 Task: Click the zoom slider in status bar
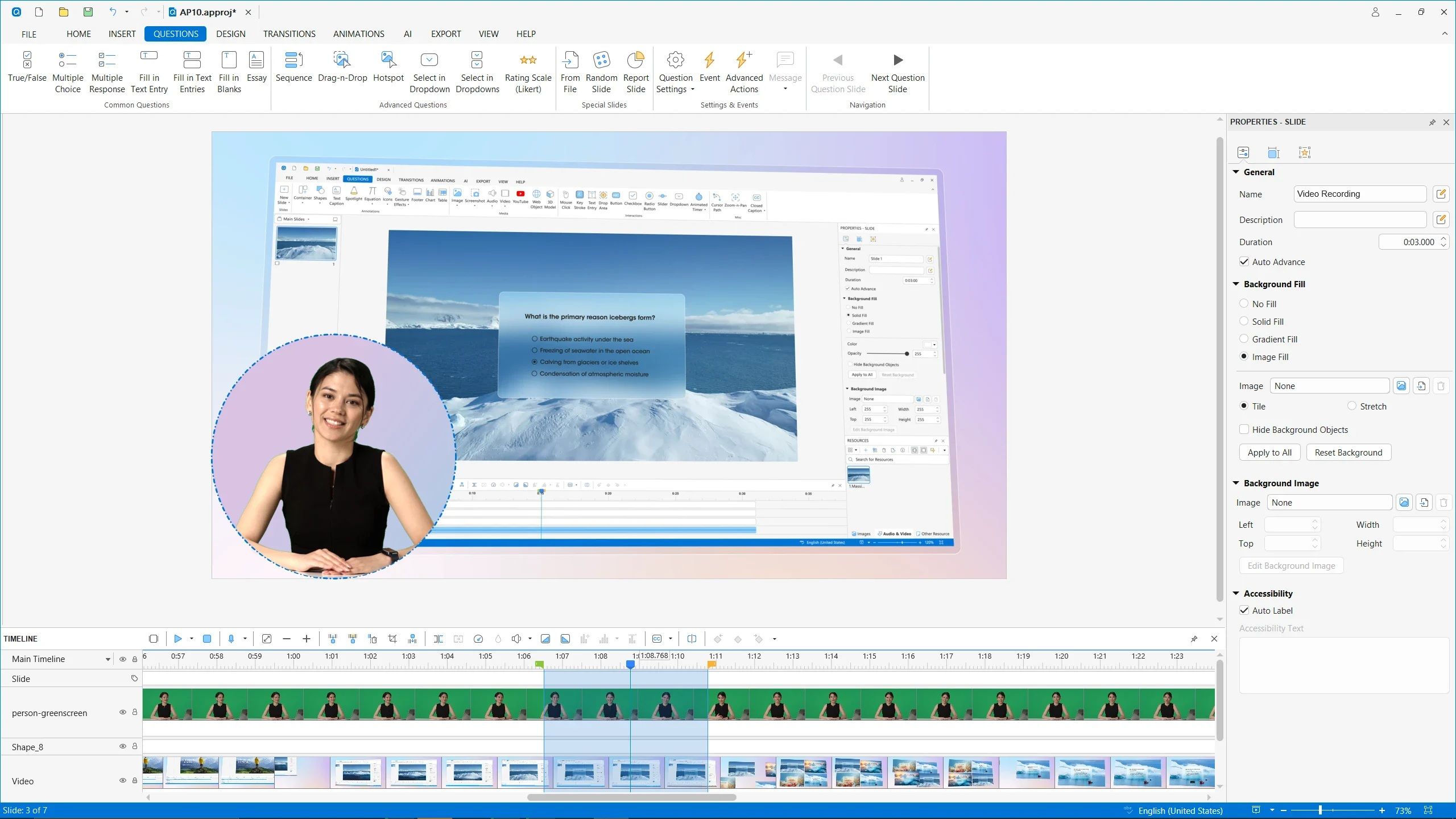(x=1320, y=810)
